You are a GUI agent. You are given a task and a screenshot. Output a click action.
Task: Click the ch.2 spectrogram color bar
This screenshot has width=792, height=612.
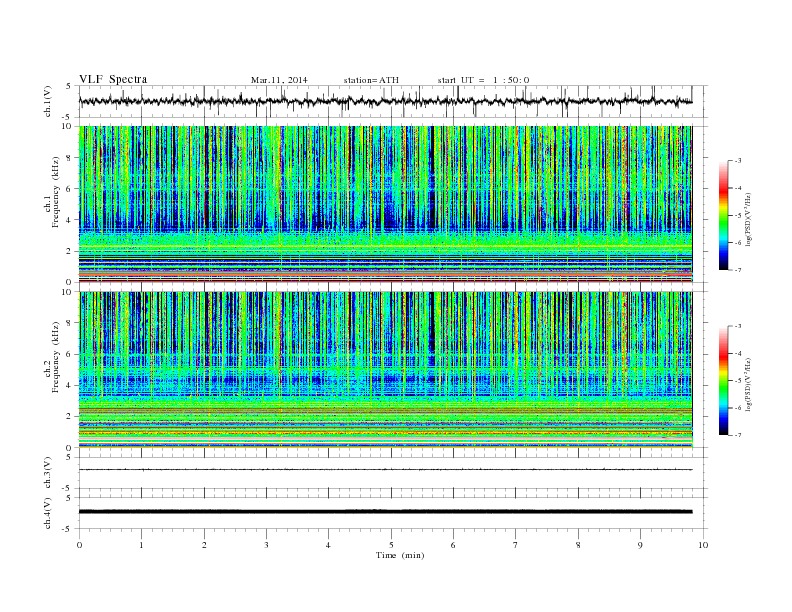[723, 381]
